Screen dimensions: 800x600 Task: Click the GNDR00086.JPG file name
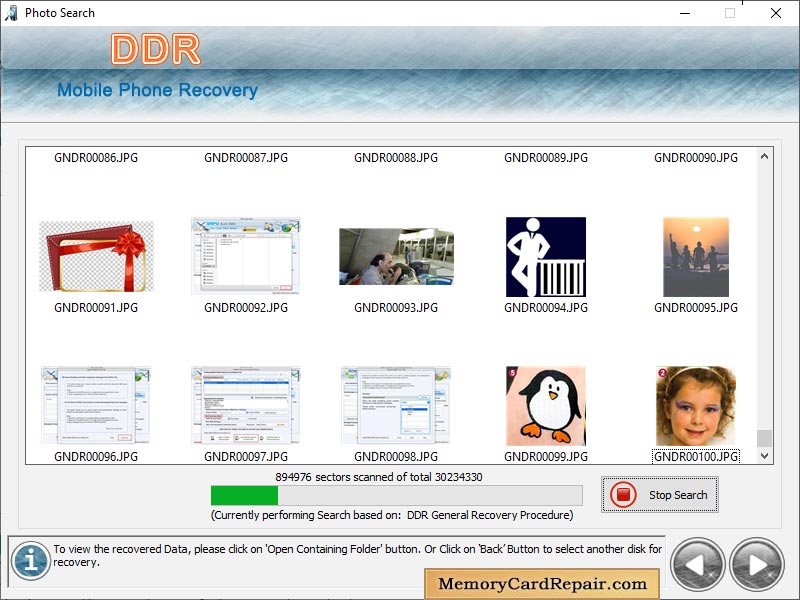pos(96,158)
